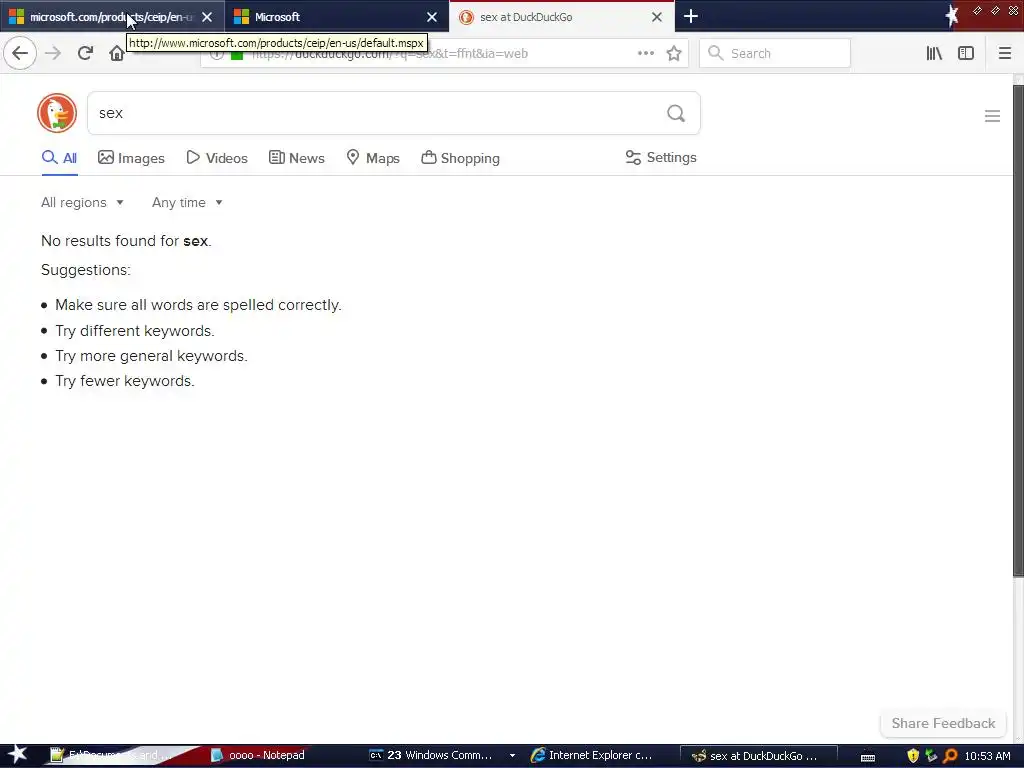This screenshot has height=768, width=1024.
Task: Open the star Start button on taskbar
Action: (17, 755)
